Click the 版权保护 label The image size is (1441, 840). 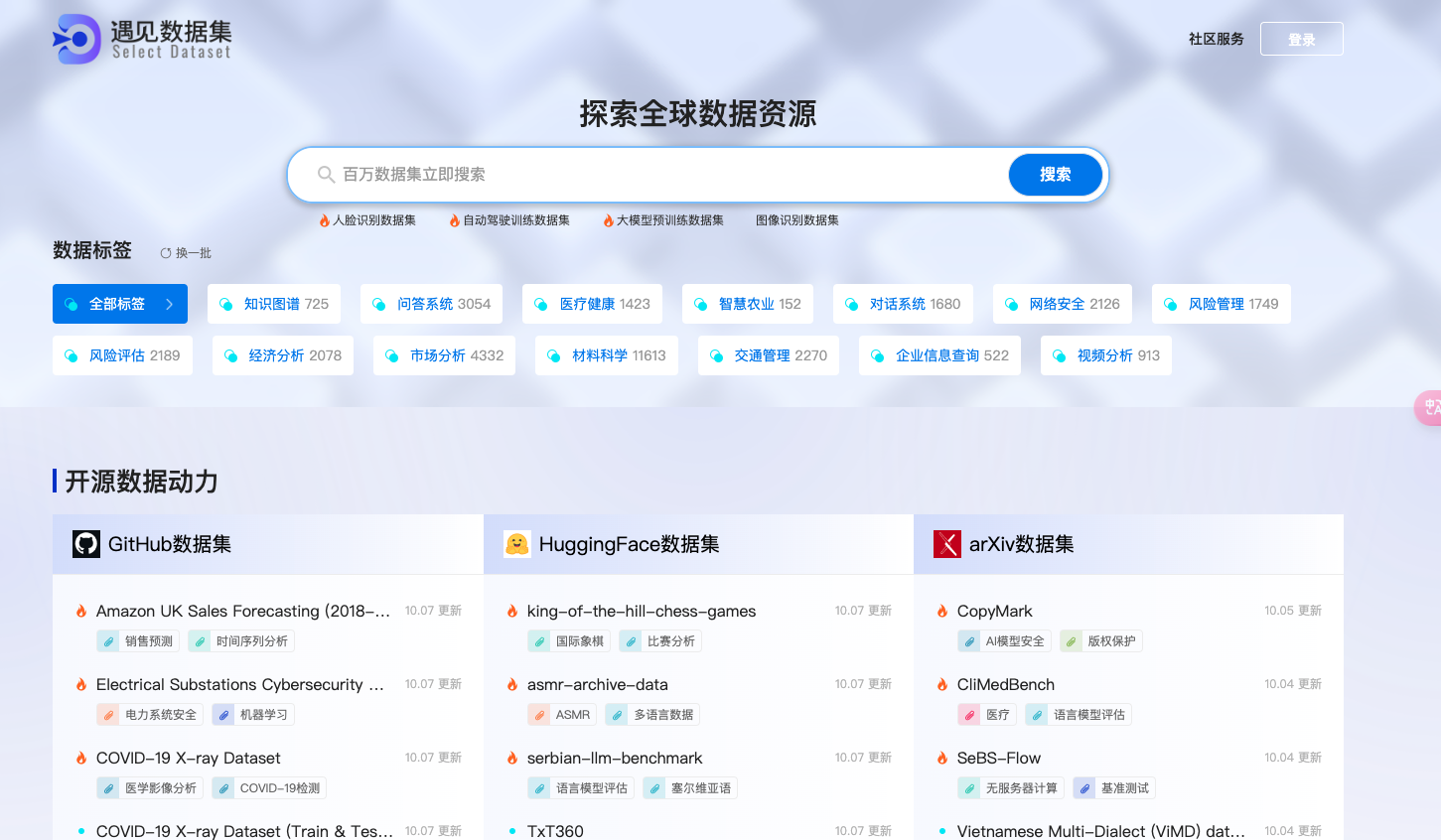pos(1101,641)
